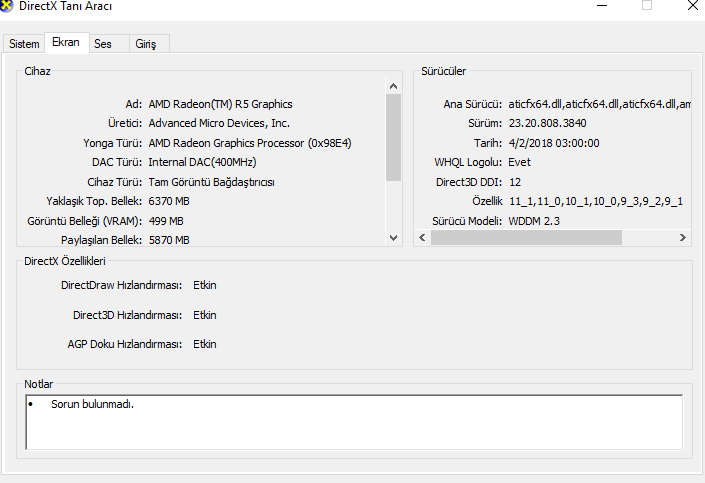Click the '6370 MB' total memory value
705x483 pixels.
point(169,201)
